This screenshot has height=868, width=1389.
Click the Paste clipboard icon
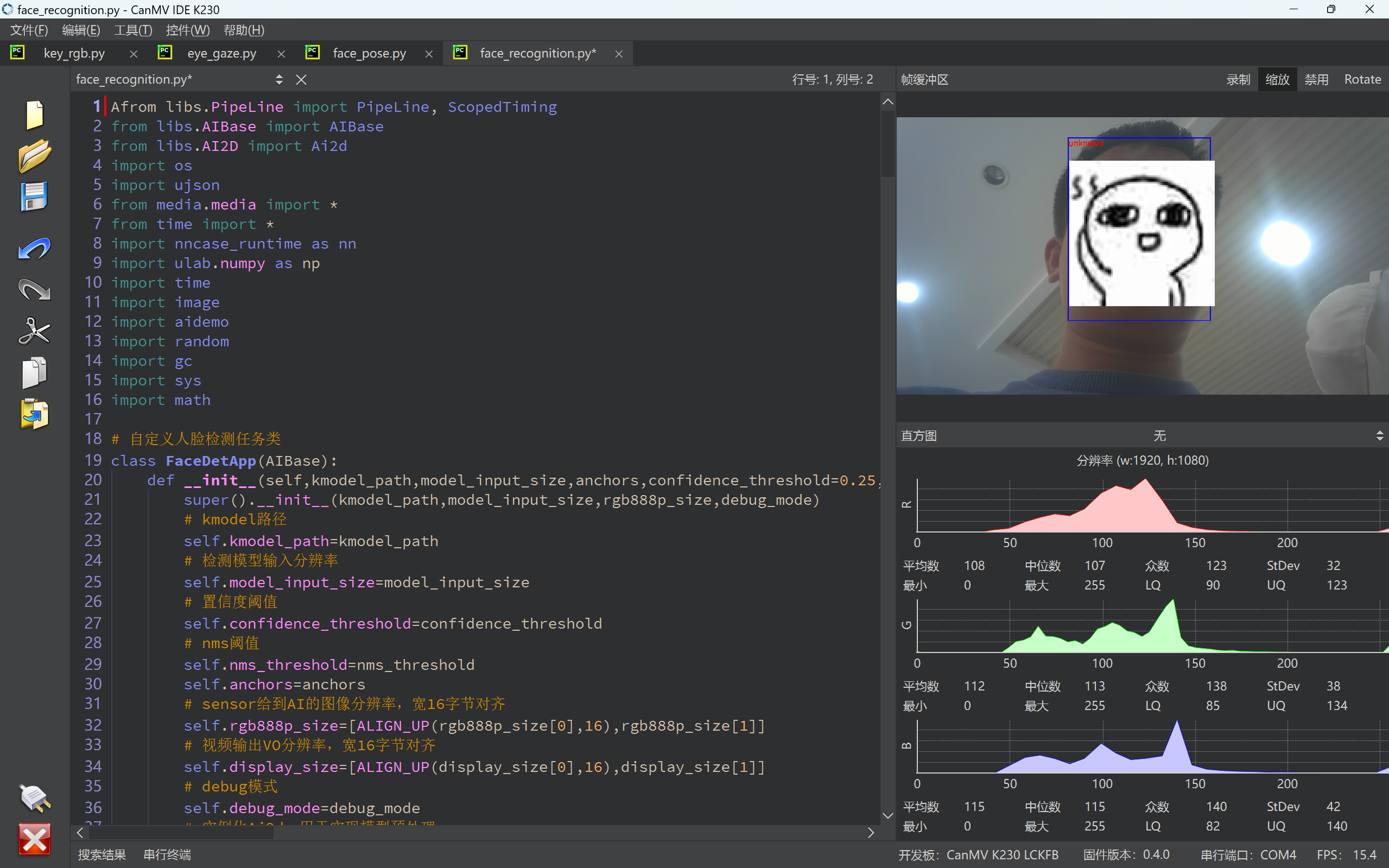[34, 414]
